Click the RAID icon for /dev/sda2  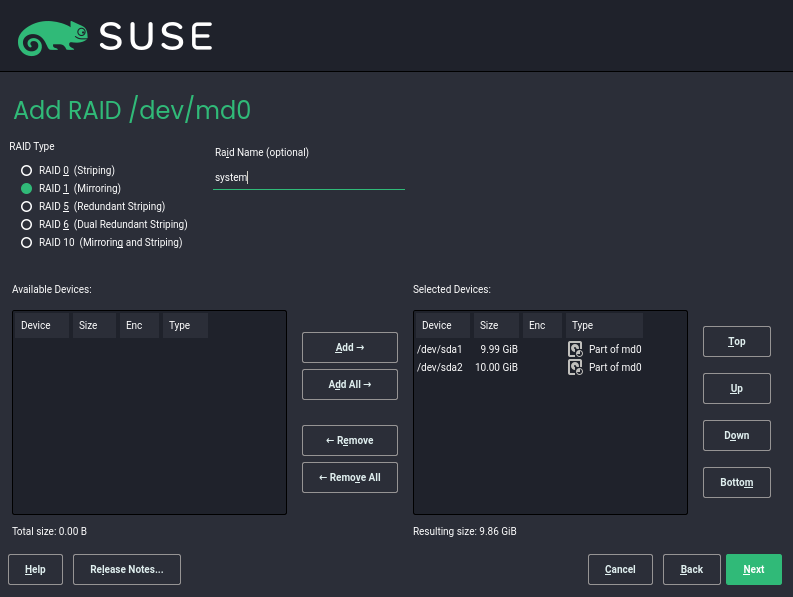(575, 367)
